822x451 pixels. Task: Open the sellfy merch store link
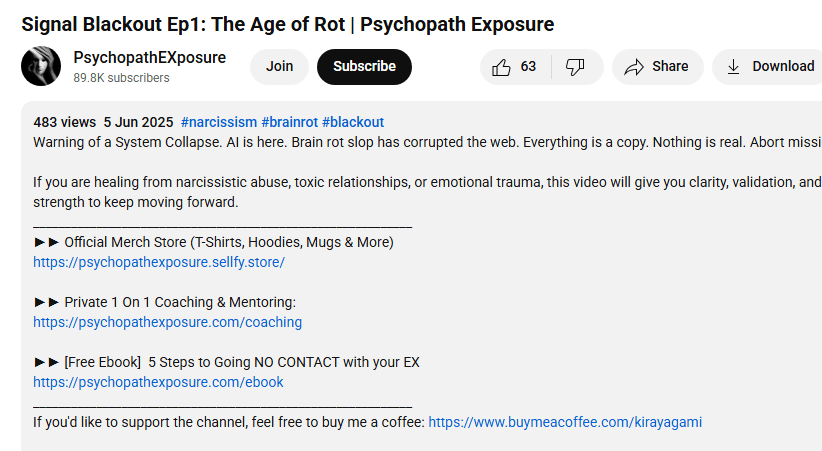coord(159,262)
